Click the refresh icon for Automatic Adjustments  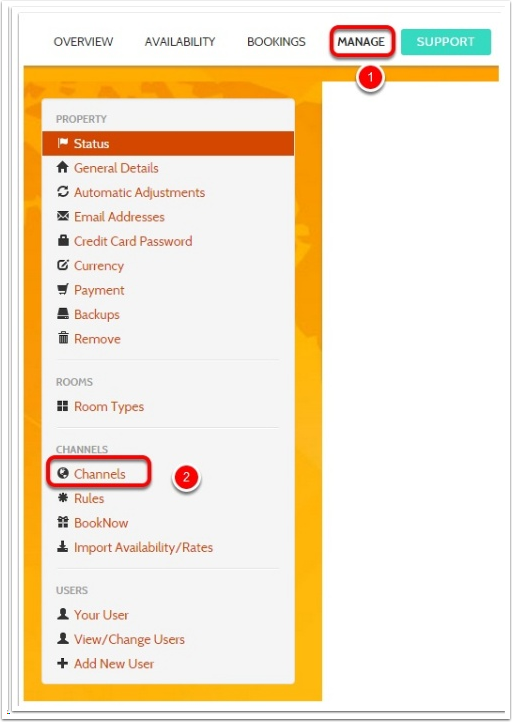click(x=63, y=192)
